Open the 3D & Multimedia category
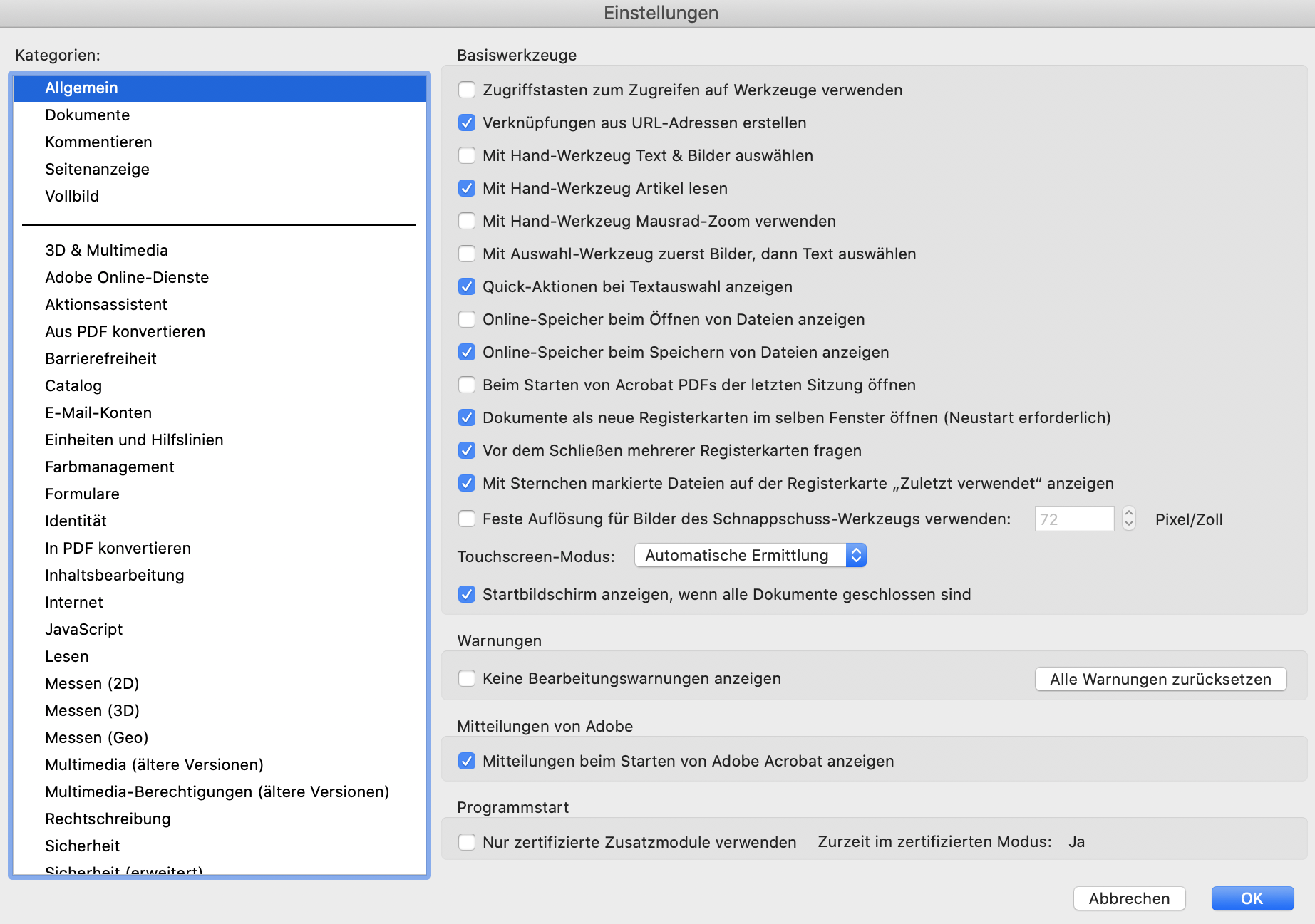This screenshot has height=924, width=1315. coord(220,250)
